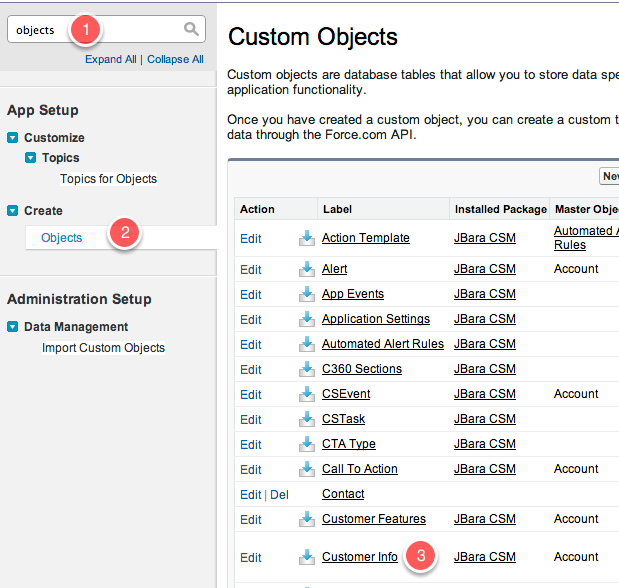Collapse the Data Management section
Screen dimensions: 619x588
[x=13, y=327]
